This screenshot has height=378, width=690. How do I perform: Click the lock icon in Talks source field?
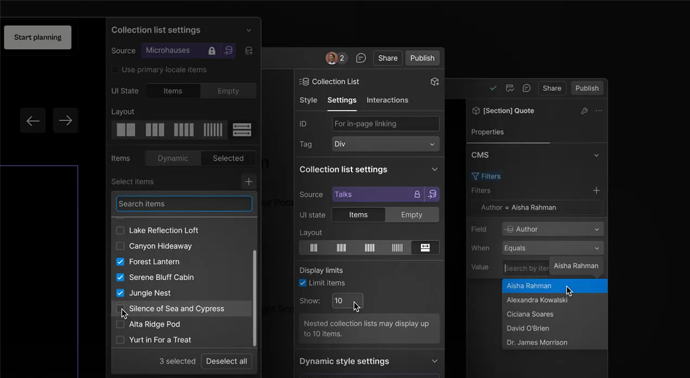point(417,194)
